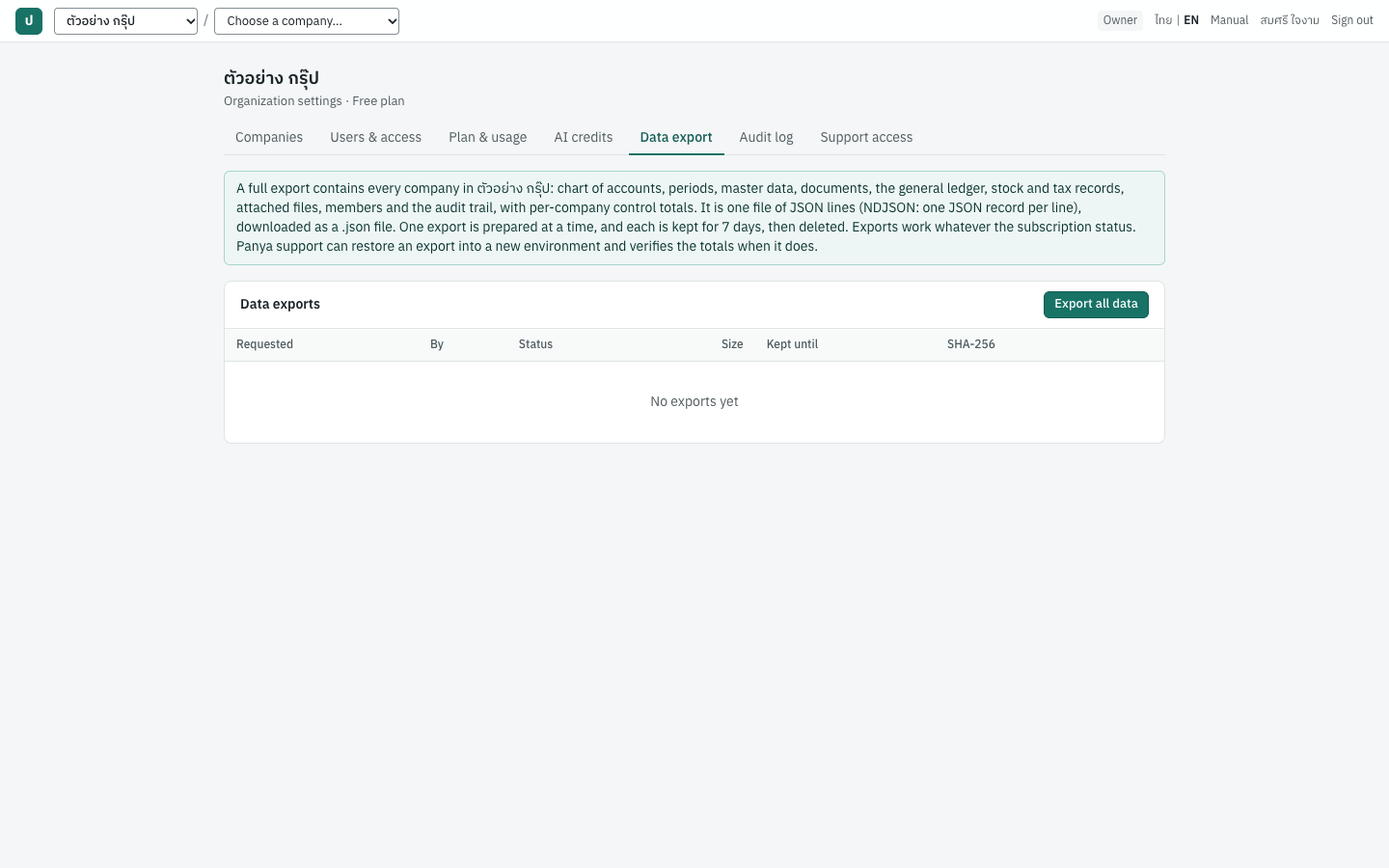Click the green Panya logo icon

(x=29, y=21)
